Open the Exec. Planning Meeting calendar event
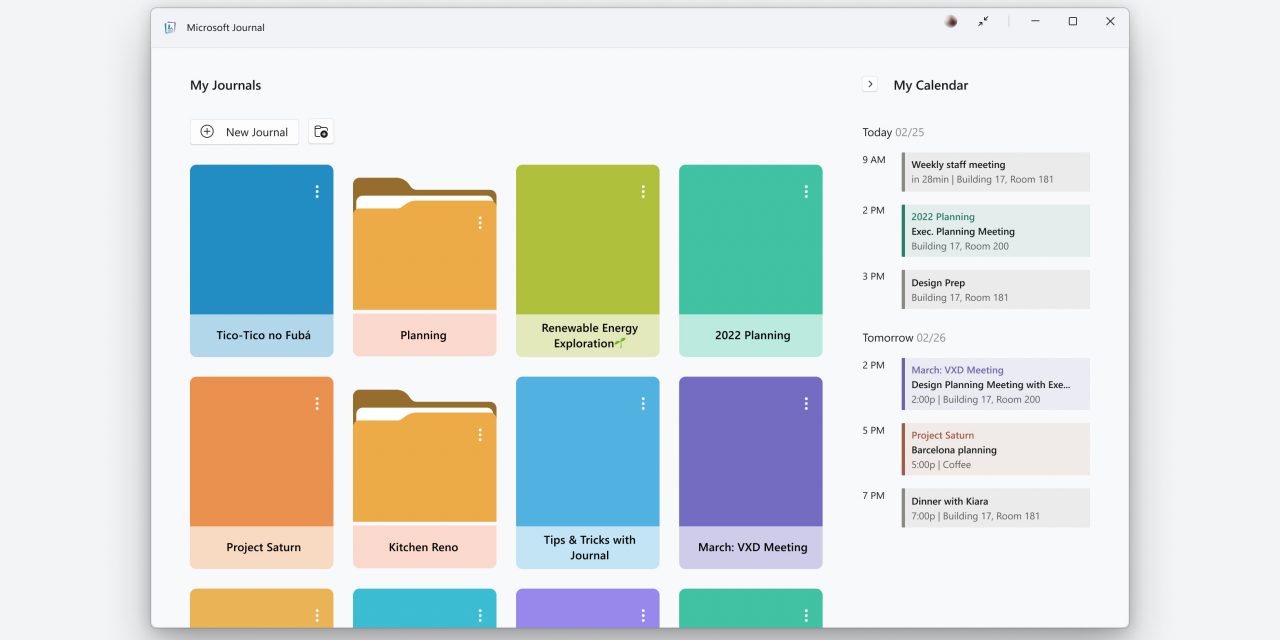Screen dimensions: 1280x640 [996, 231]
